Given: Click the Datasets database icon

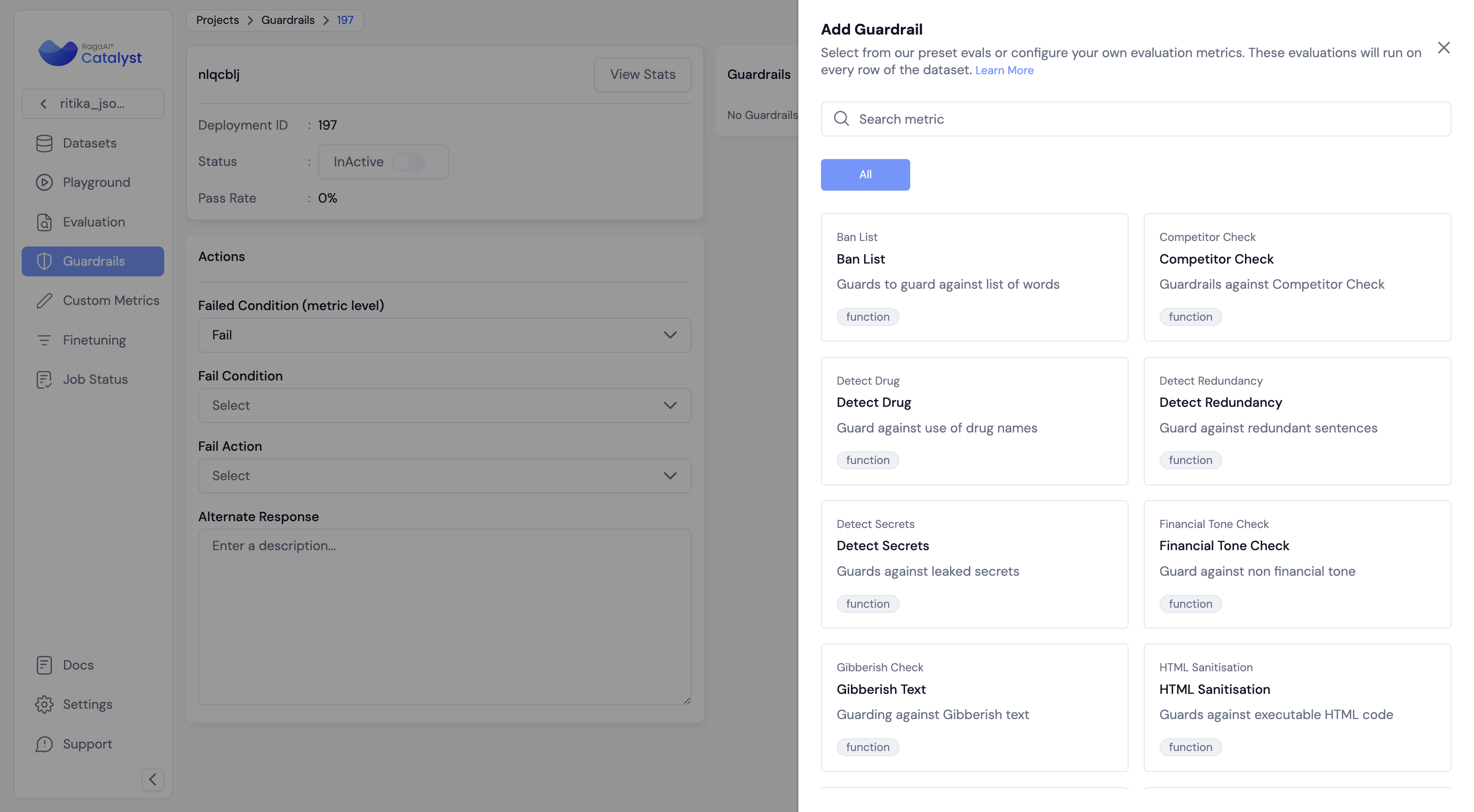Looking at the screenshot, I should pos(44,143).
